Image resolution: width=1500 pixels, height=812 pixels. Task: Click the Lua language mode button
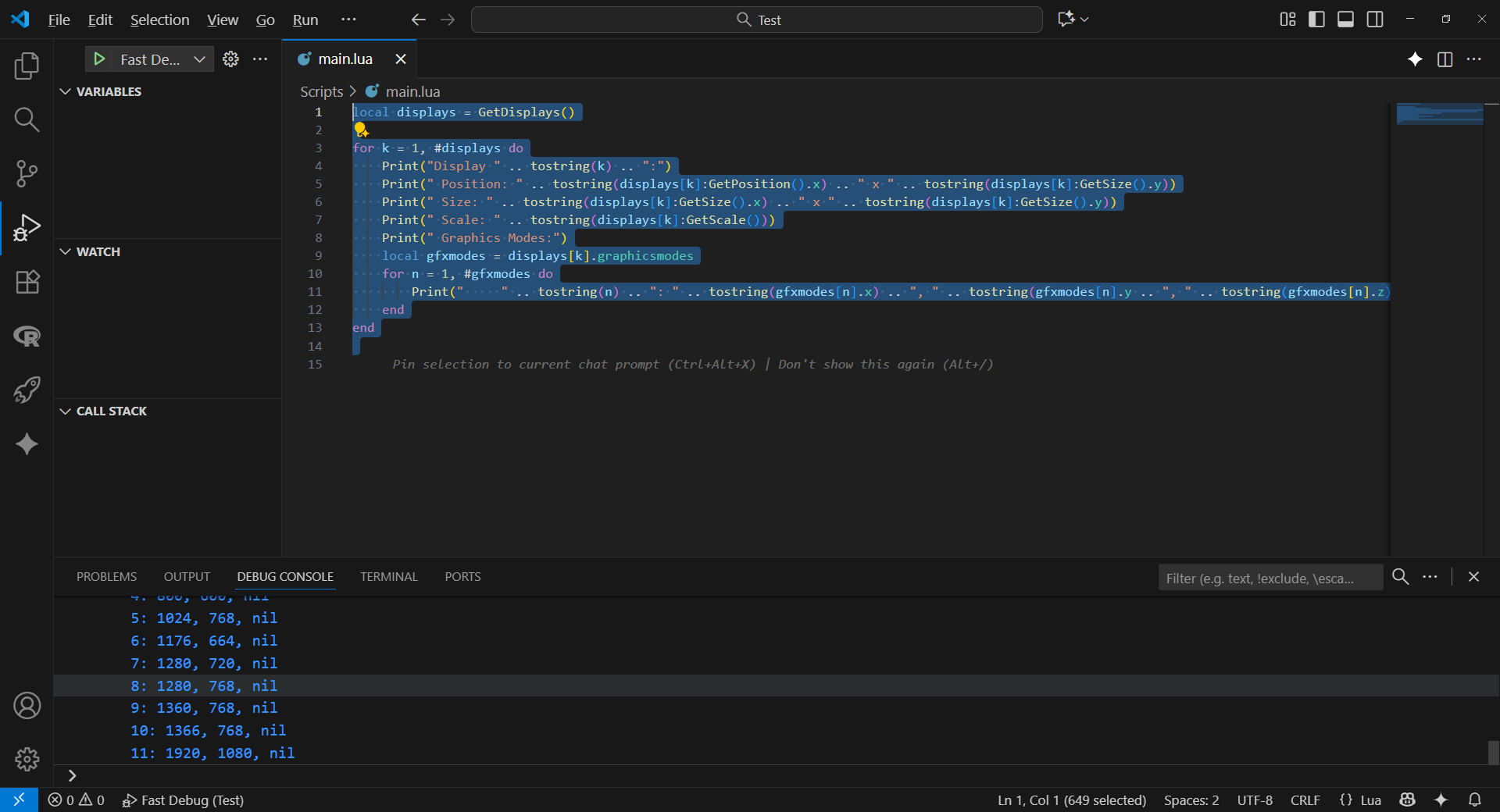[x=1370, y=800]
